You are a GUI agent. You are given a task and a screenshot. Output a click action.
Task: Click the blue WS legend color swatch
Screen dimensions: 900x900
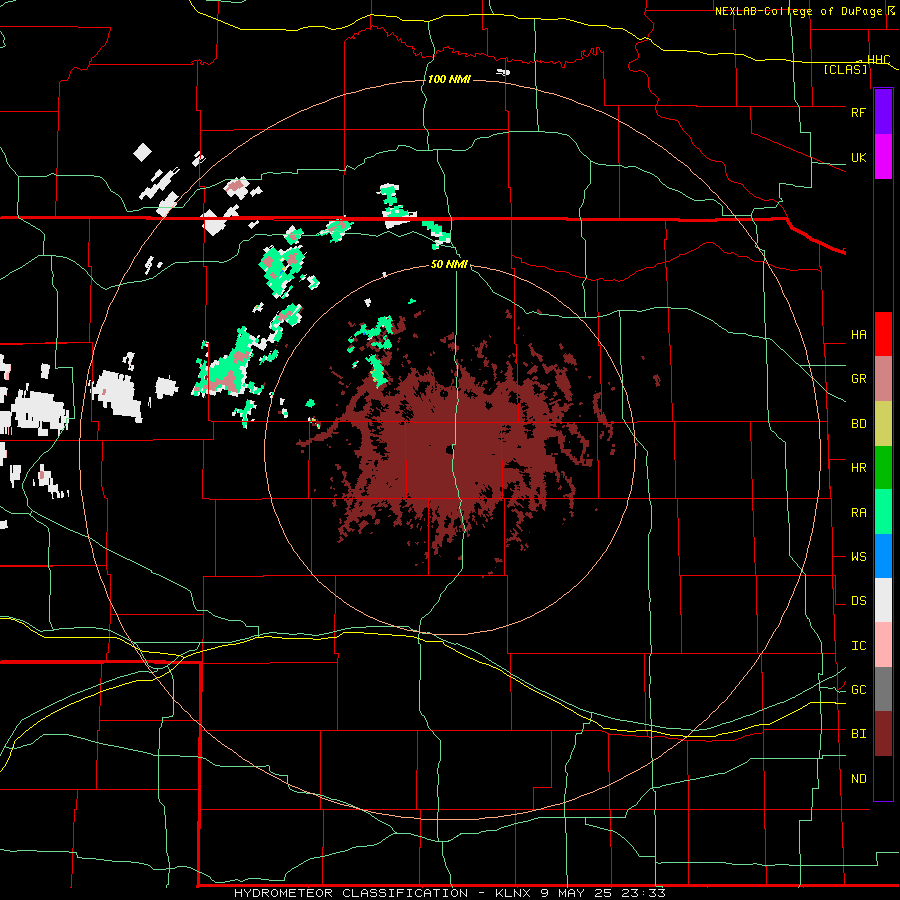[x=883, y=556]
